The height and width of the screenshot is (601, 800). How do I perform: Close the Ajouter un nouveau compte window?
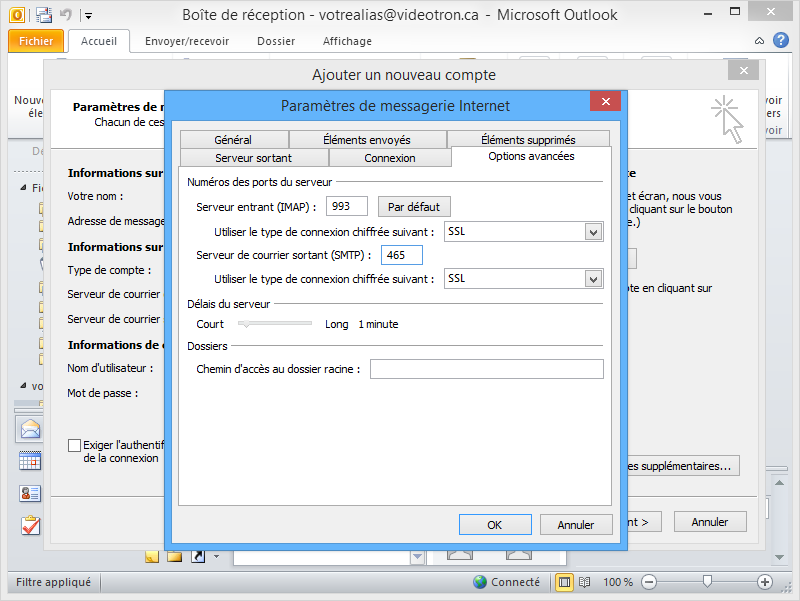pyautogui.click(x=744, y=70)
